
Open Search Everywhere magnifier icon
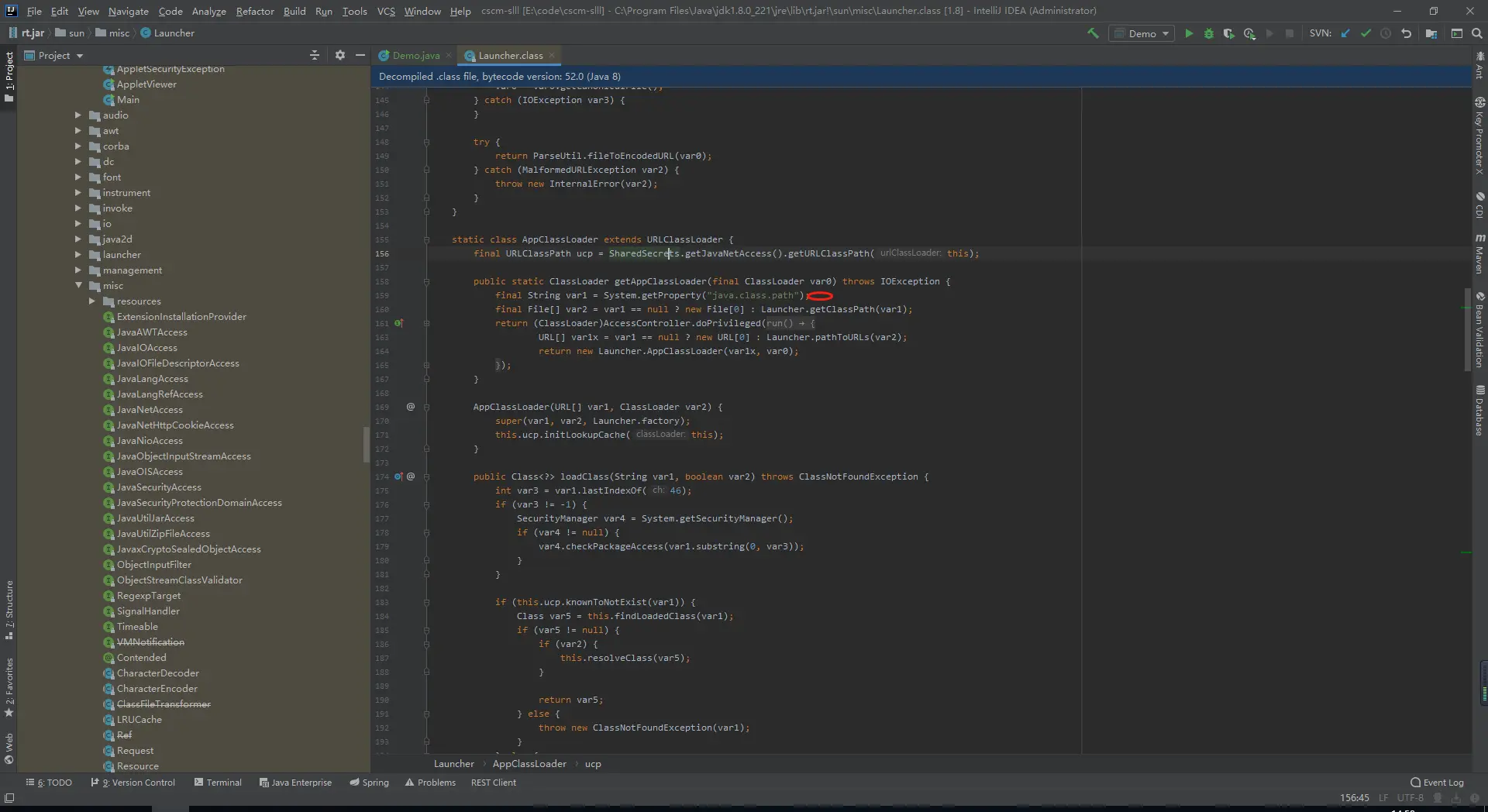[1476, 33]
